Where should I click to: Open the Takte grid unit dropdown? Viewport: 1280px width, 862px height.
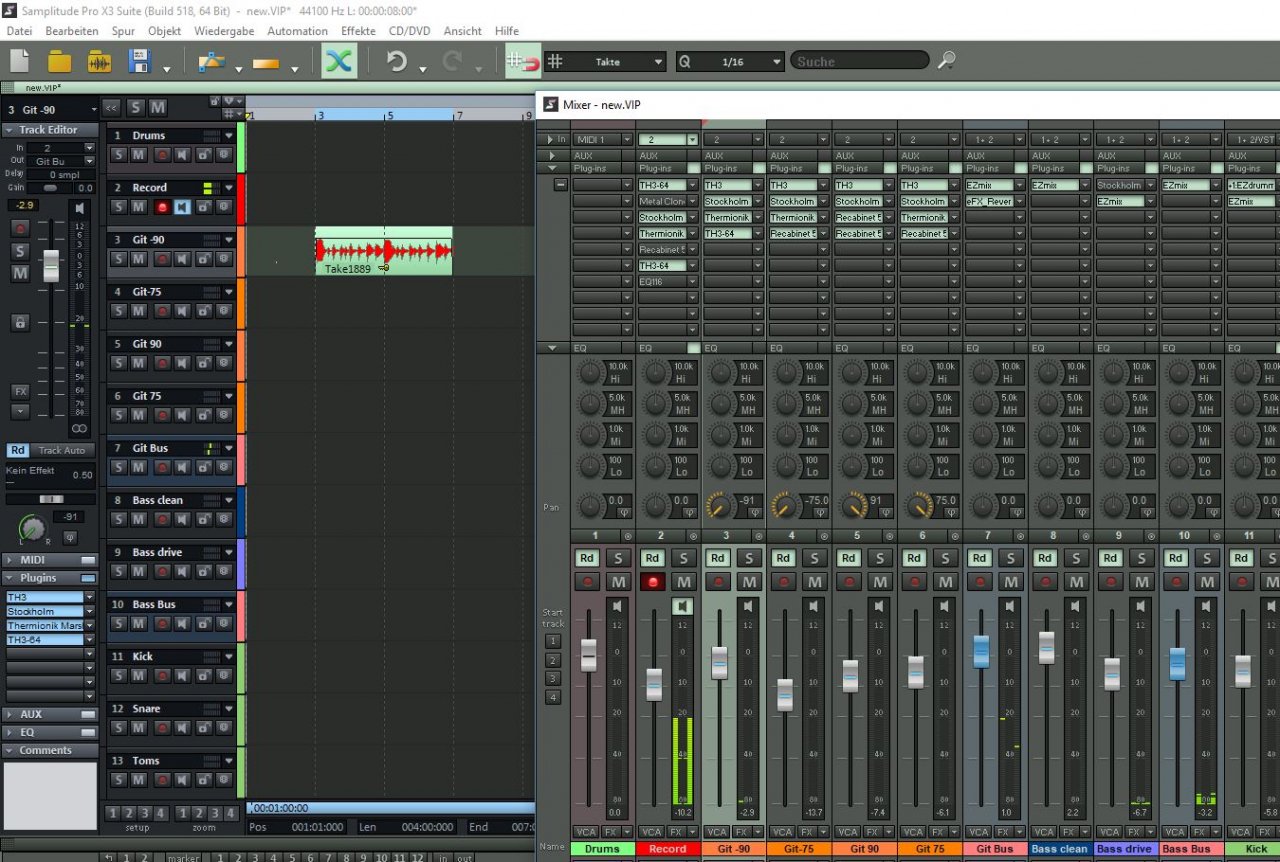click(x=658, y=62)
